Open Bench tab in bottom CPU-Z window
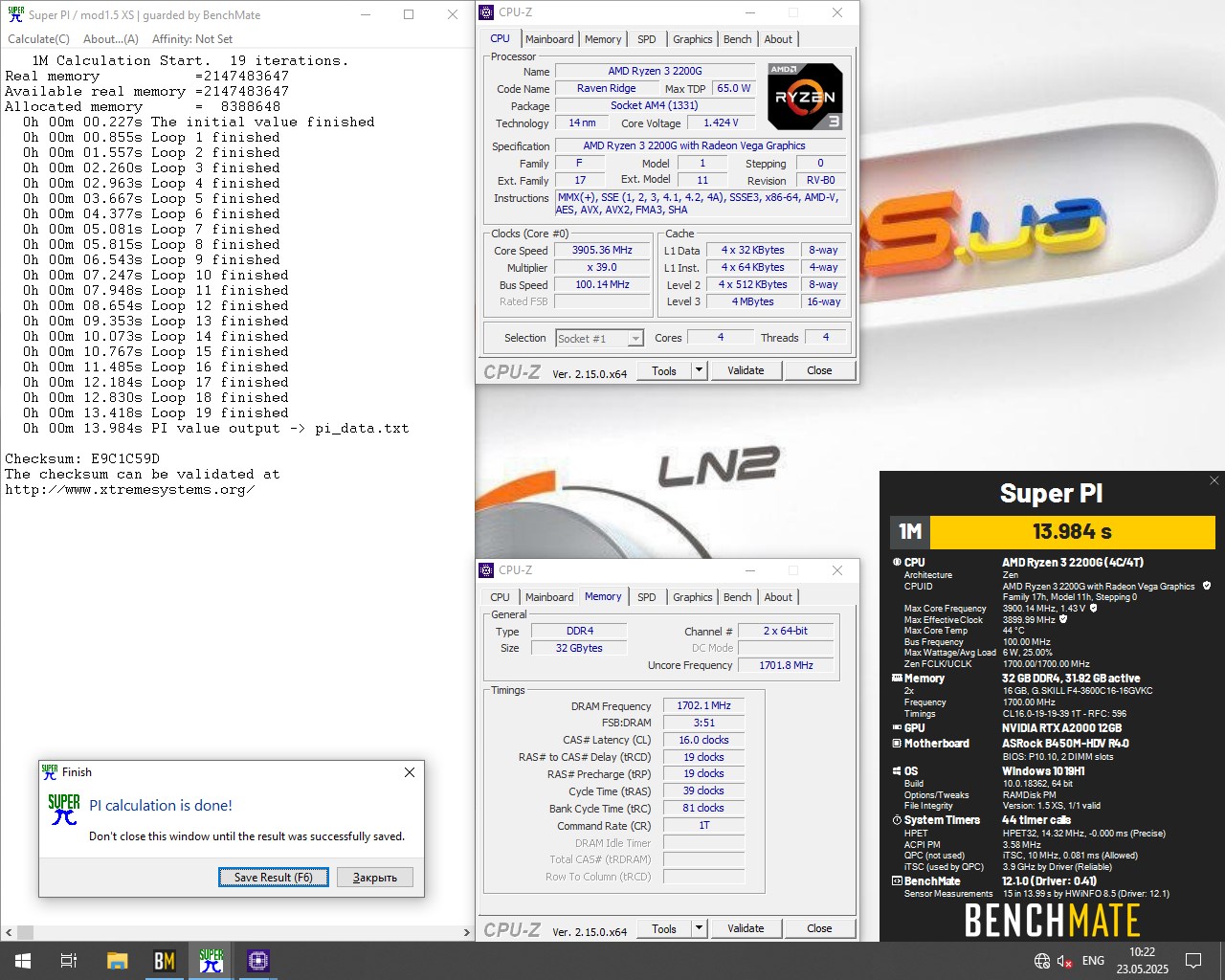The width and height of the screenshot is (1225, 980). click(x=737, y=597)
